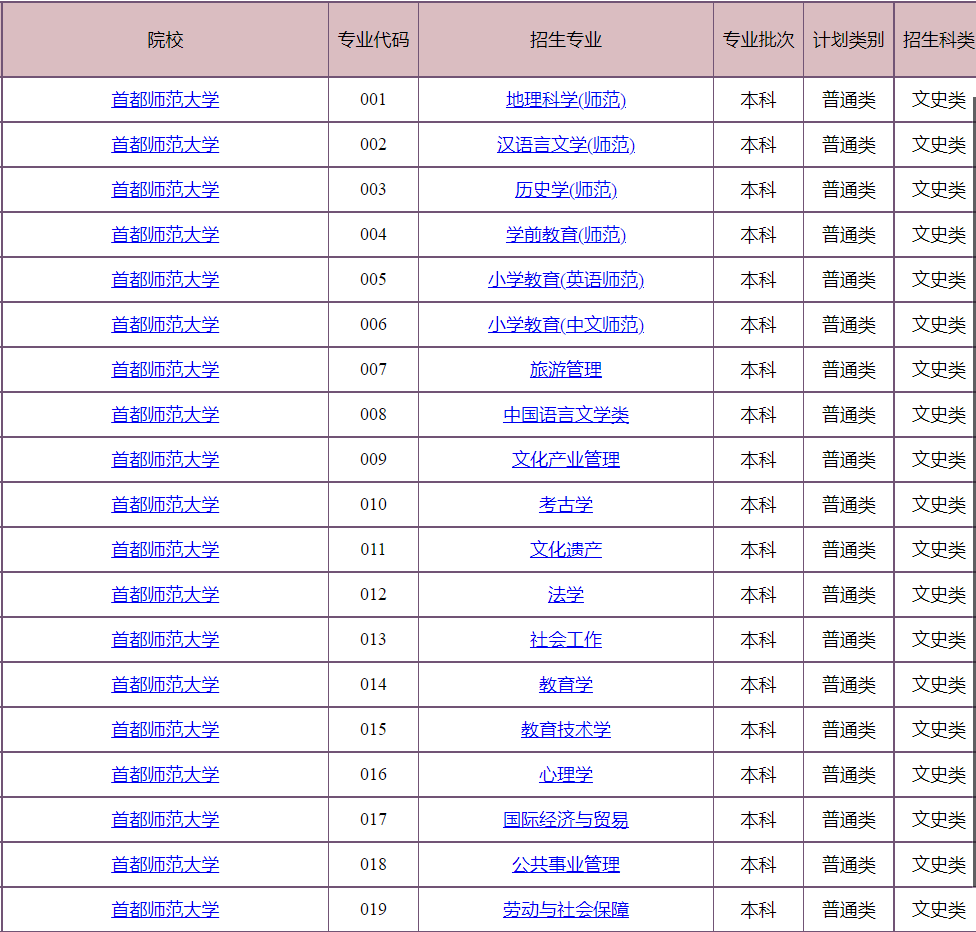
Task: Open 首都师范大学 link in row 002
Action: 165,144
